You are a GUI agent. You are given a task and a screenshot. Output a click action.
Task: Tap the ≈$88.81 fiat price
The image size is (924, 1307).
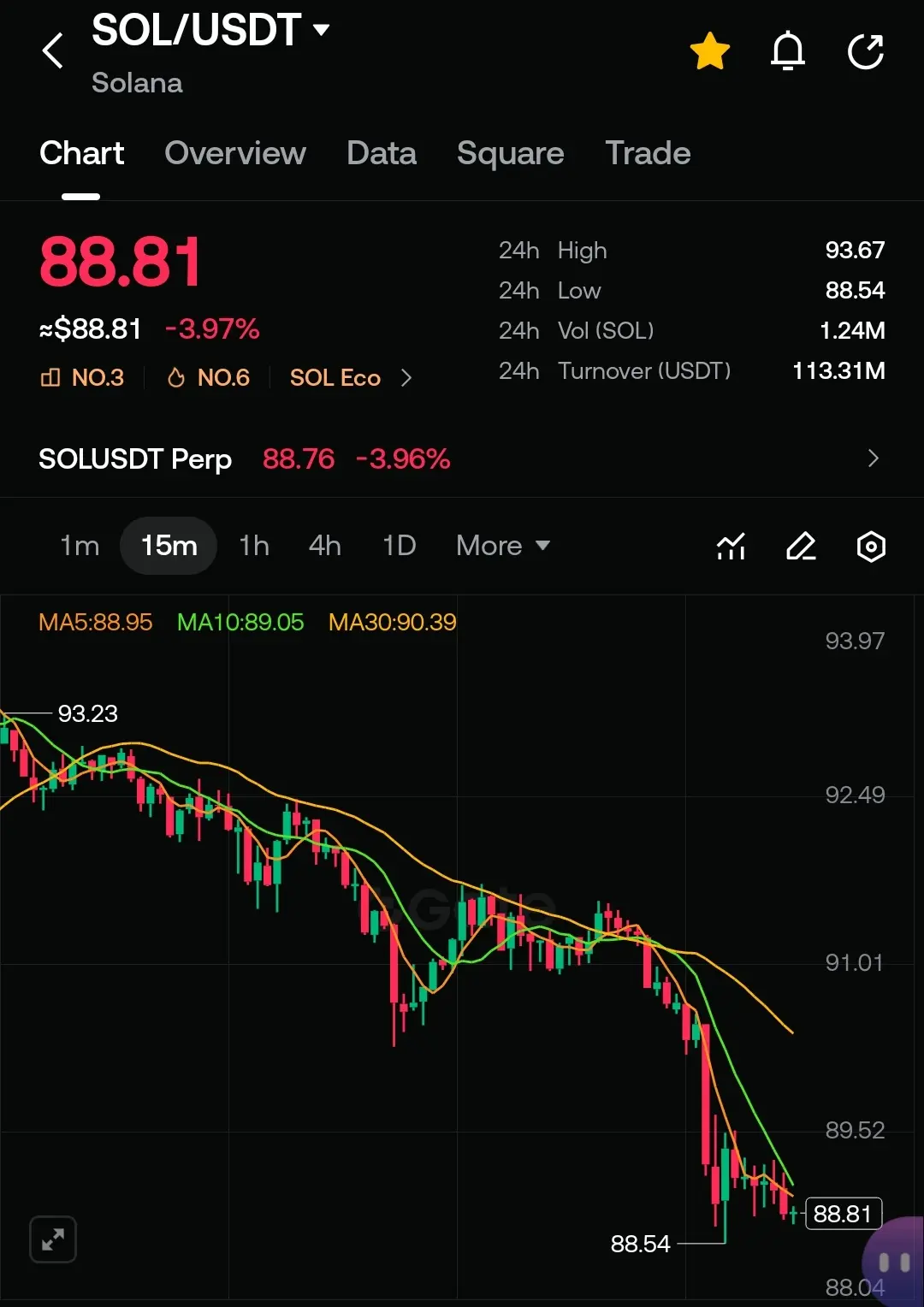pos(91,328)
